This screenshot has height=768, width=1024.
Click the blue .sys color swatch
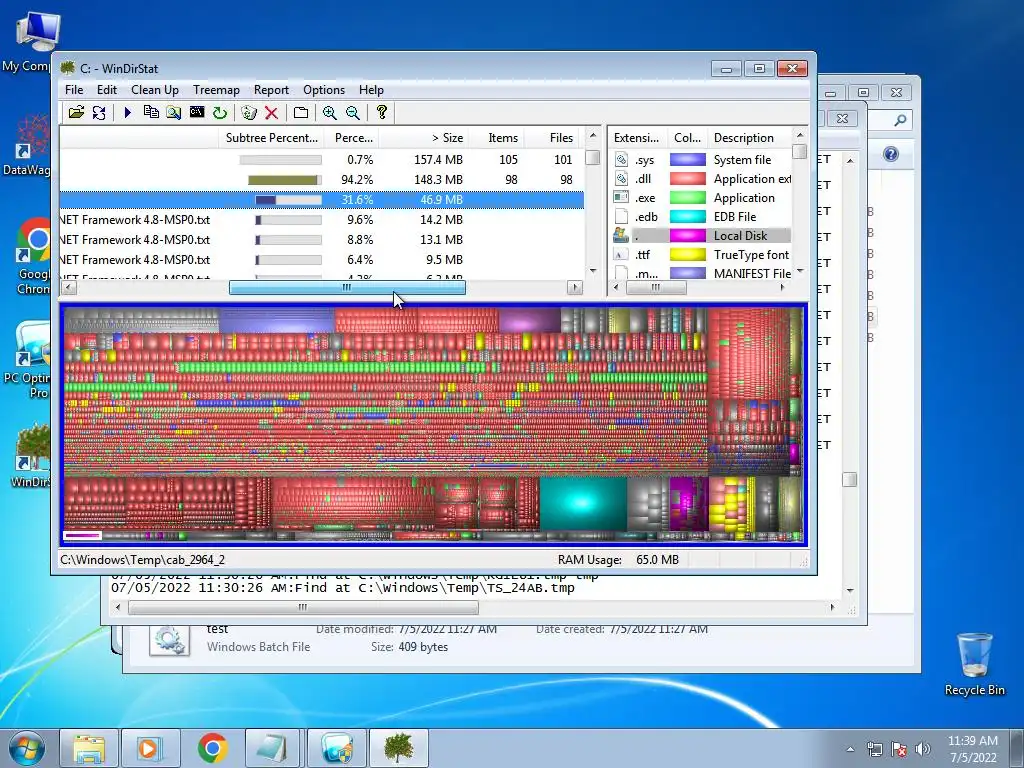click(x=688, y=160)
